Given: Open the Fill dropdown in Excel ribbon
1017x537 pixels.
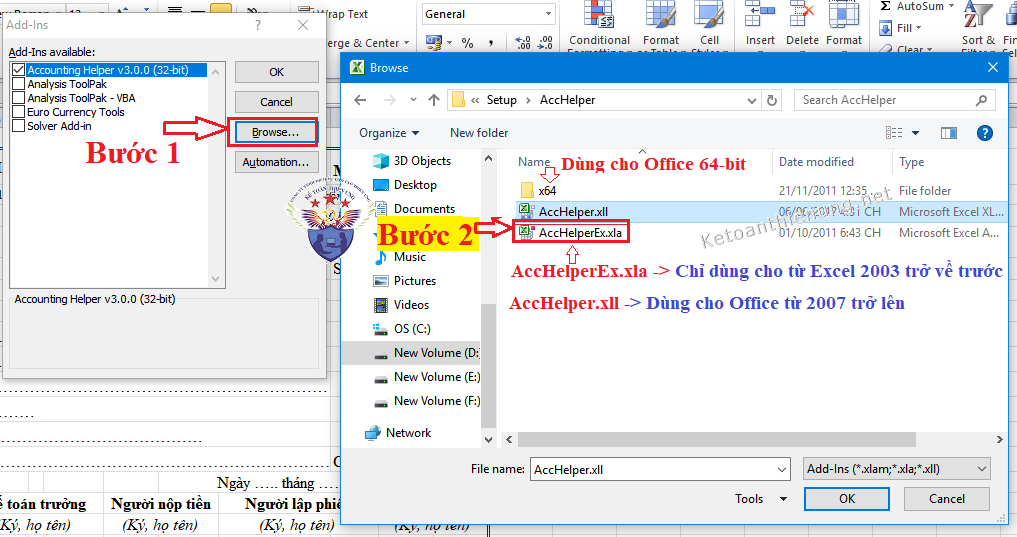Looking at the screenshot, I should 900,29.
